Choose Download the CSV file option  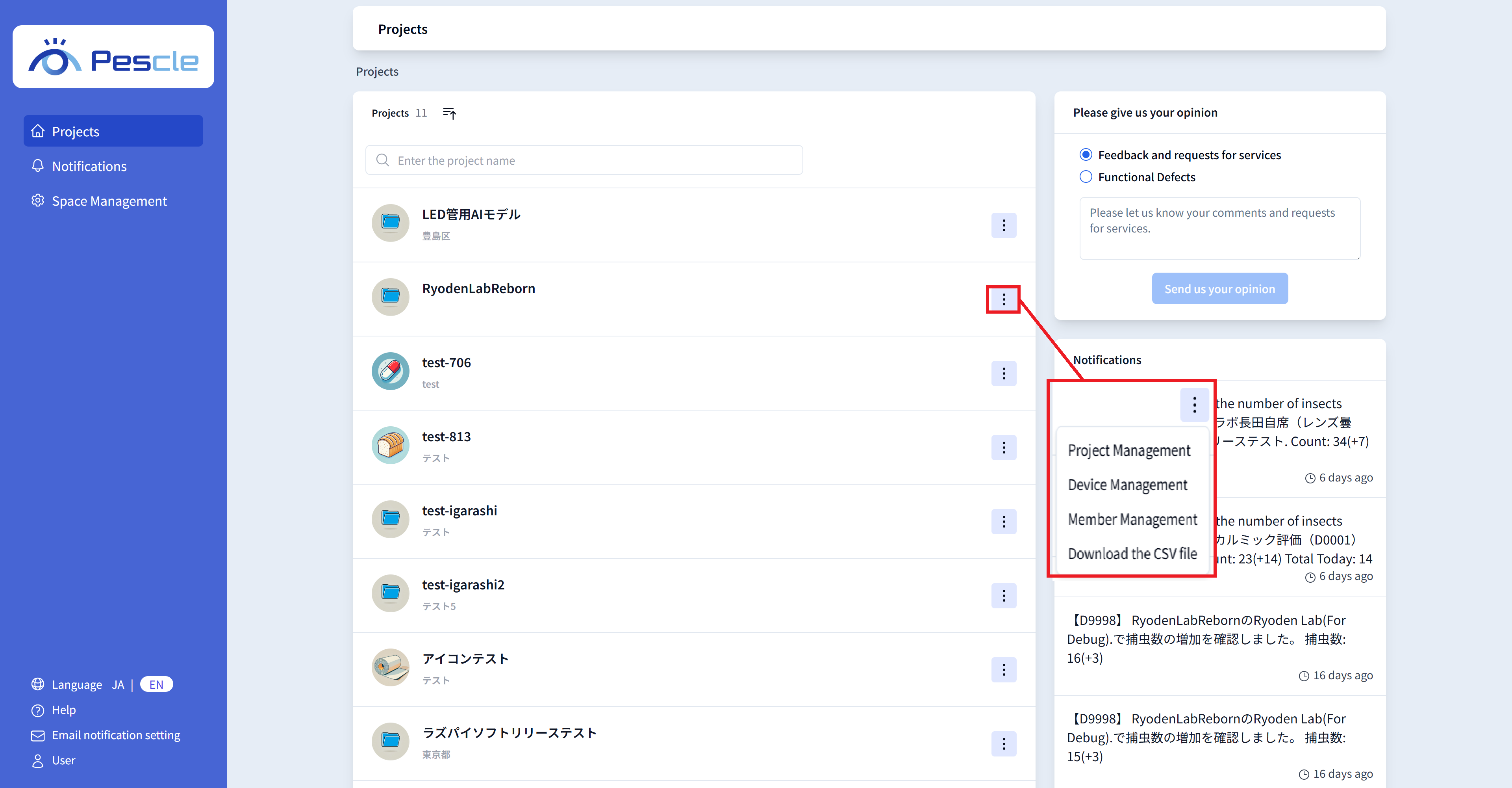pos(1132,554)
